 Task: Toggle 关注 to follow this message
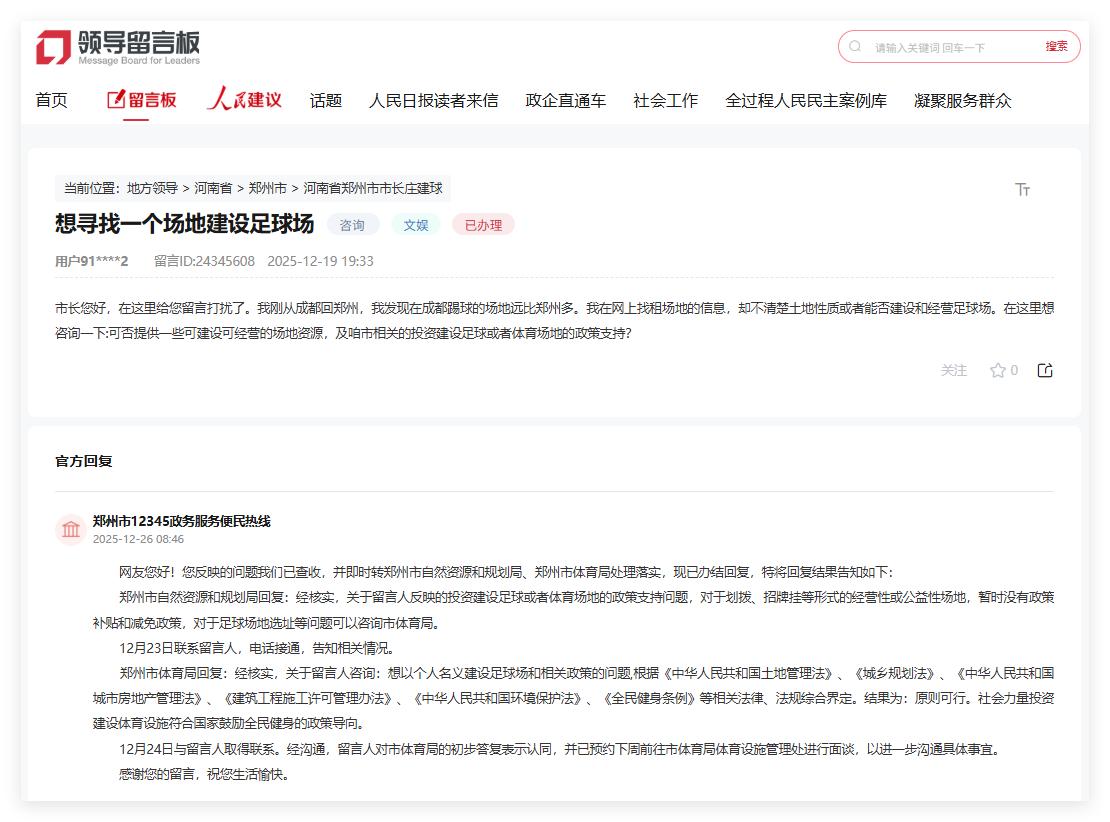coord(953,371)
